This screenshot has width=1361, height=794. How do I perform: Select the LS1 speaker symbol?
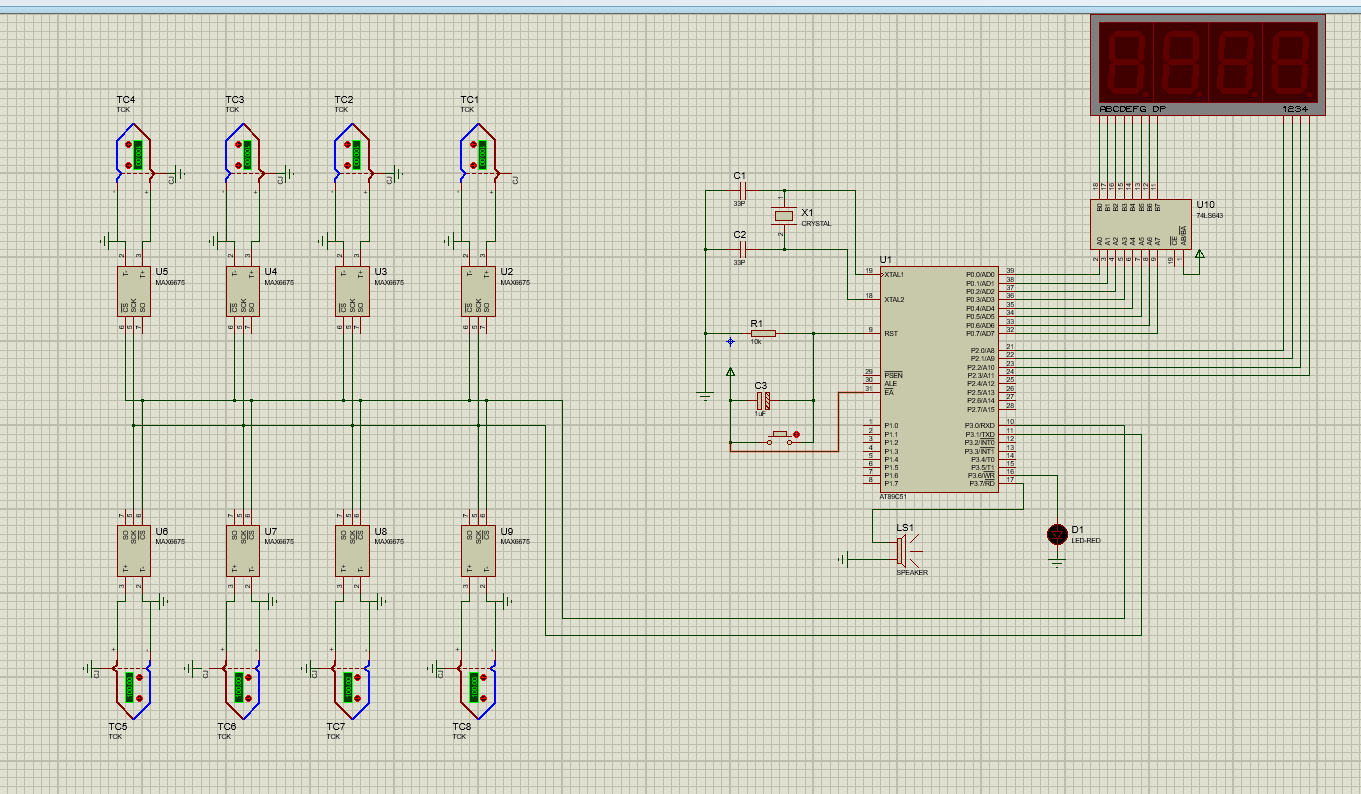(x=906, y=550)
